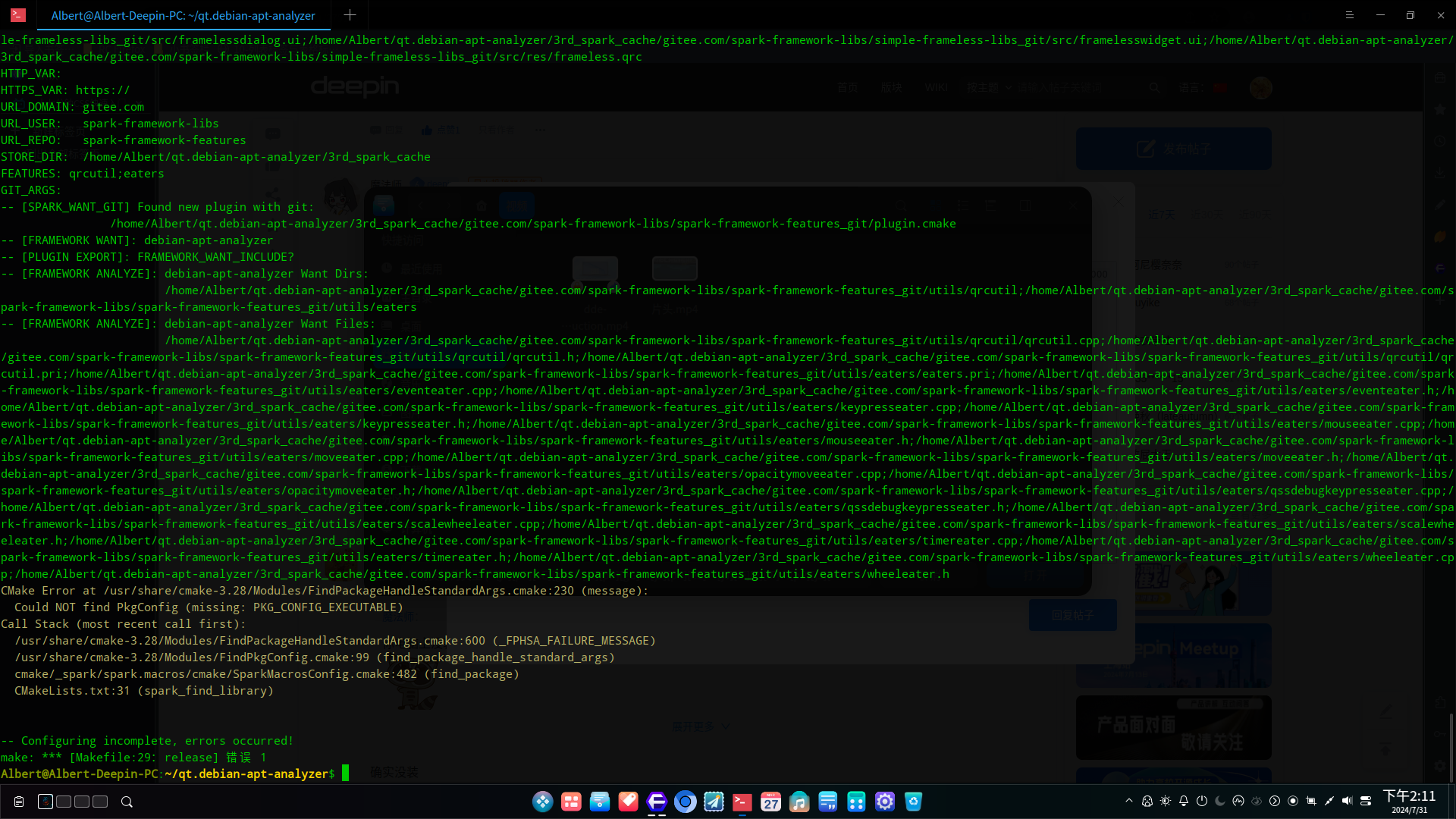Toggle the eye protection tray icon
This screenshot has width=1456, height=819.
[x=1257, y=801]
